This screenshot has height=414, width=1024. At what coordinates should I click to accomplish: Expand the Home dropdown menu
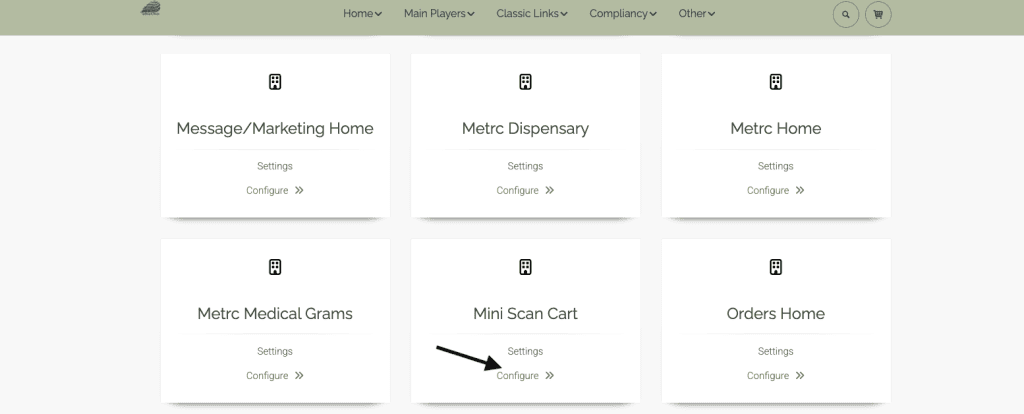tap(362, 14)
